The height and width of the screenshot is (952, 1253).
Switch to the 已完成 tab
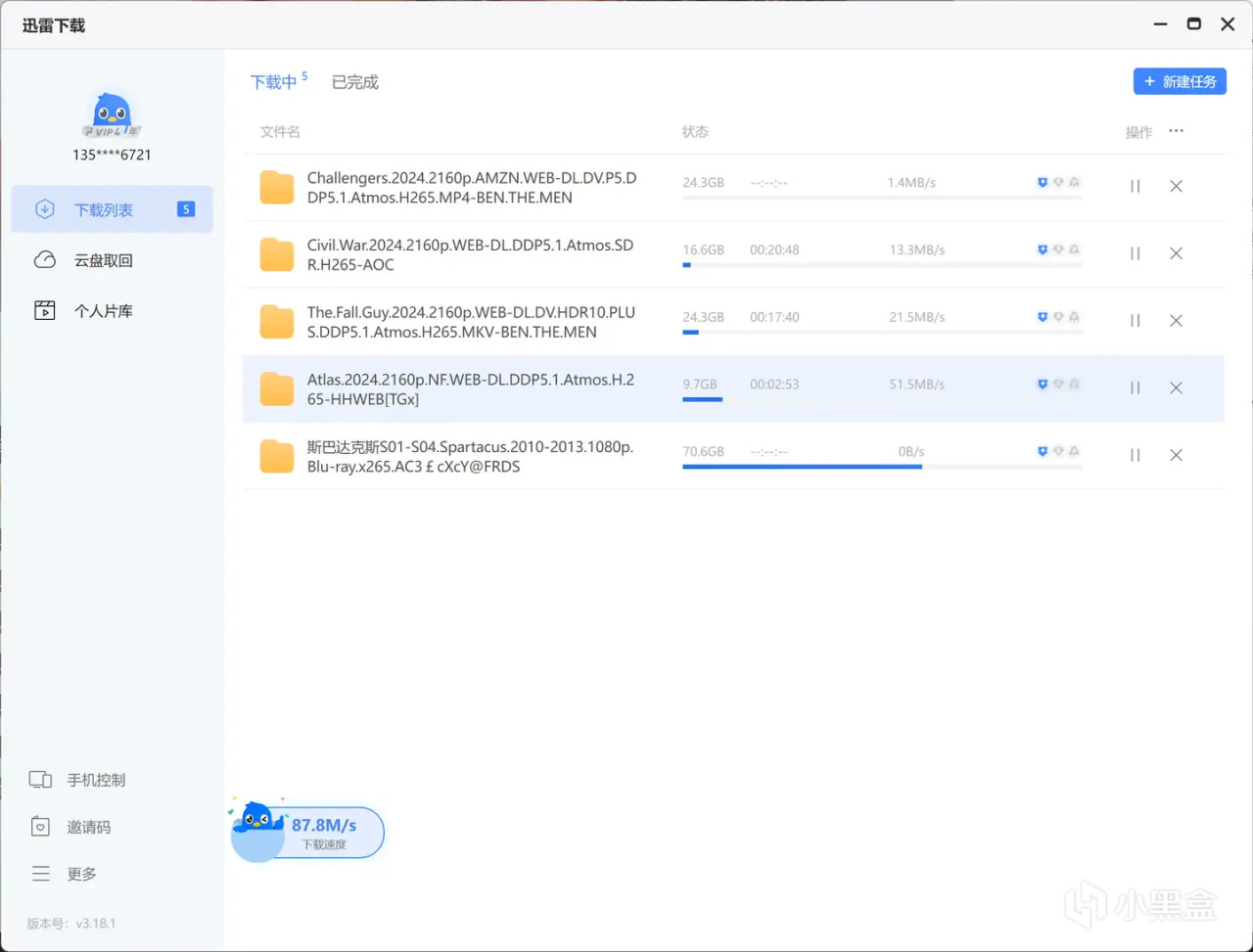354,82
